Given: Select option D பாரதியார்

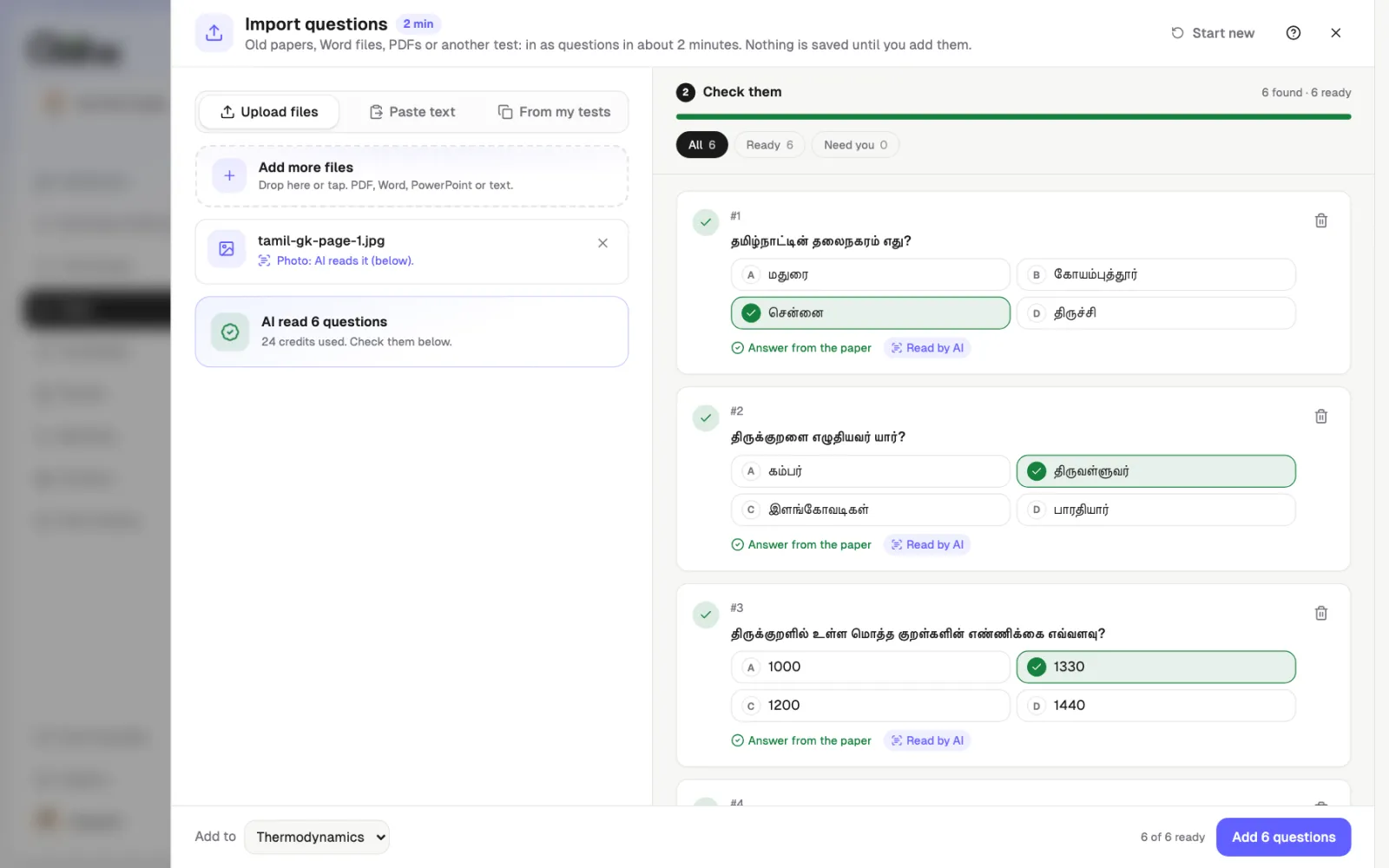Looking at the screenshot, I should tap(1155, 510).
